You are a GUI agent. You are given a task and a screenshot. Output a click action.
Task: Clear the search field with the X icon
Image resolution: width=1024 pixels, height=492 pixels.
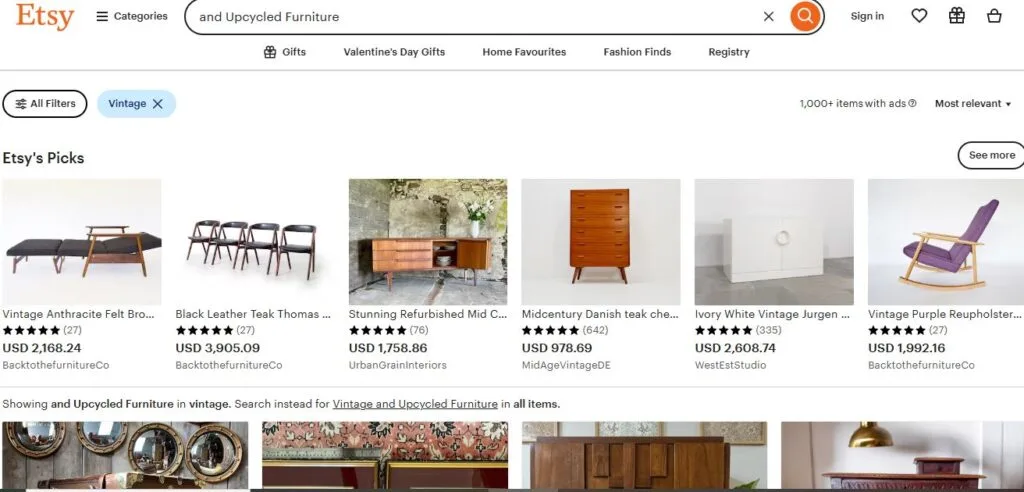click(x=769, y=16)
